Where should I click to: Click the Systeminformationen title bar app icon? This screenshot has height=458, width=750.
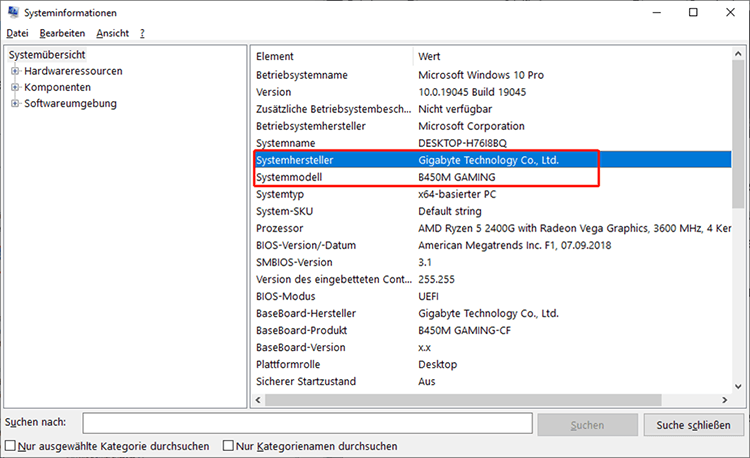pos(13,12)
